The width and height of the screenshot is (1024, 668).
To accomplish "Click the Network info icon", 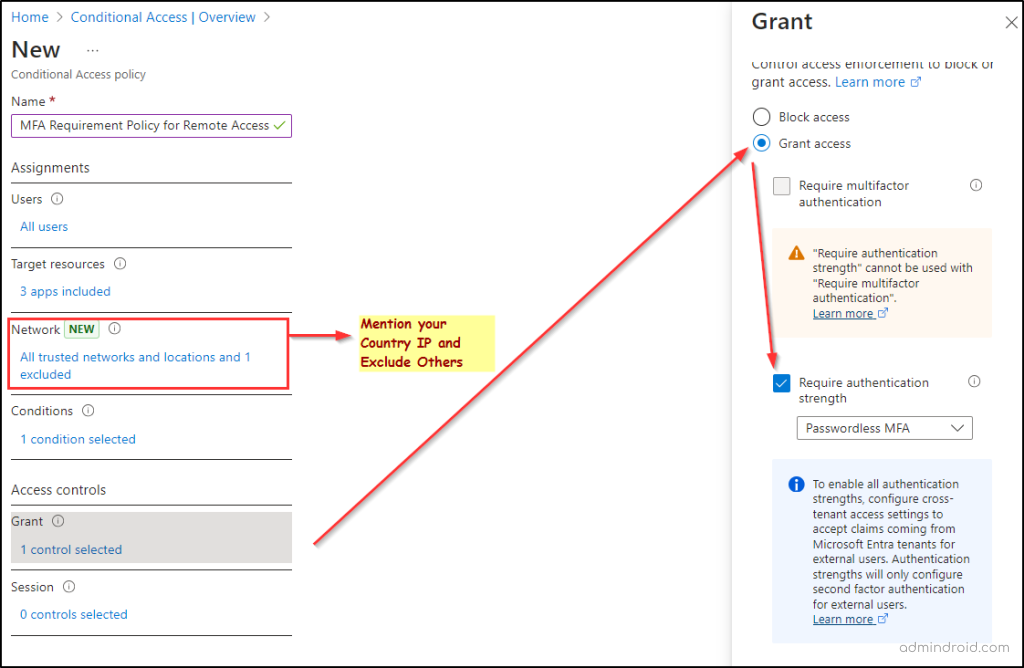I will click(x=115, y=328).
